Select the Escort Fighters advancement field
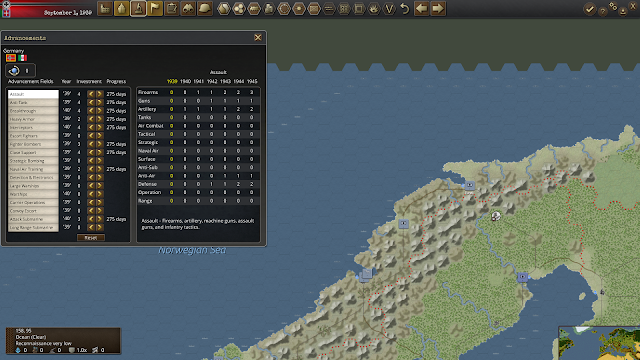The width and height of the screenshot is (640, 360). click(x=33, y=136)
